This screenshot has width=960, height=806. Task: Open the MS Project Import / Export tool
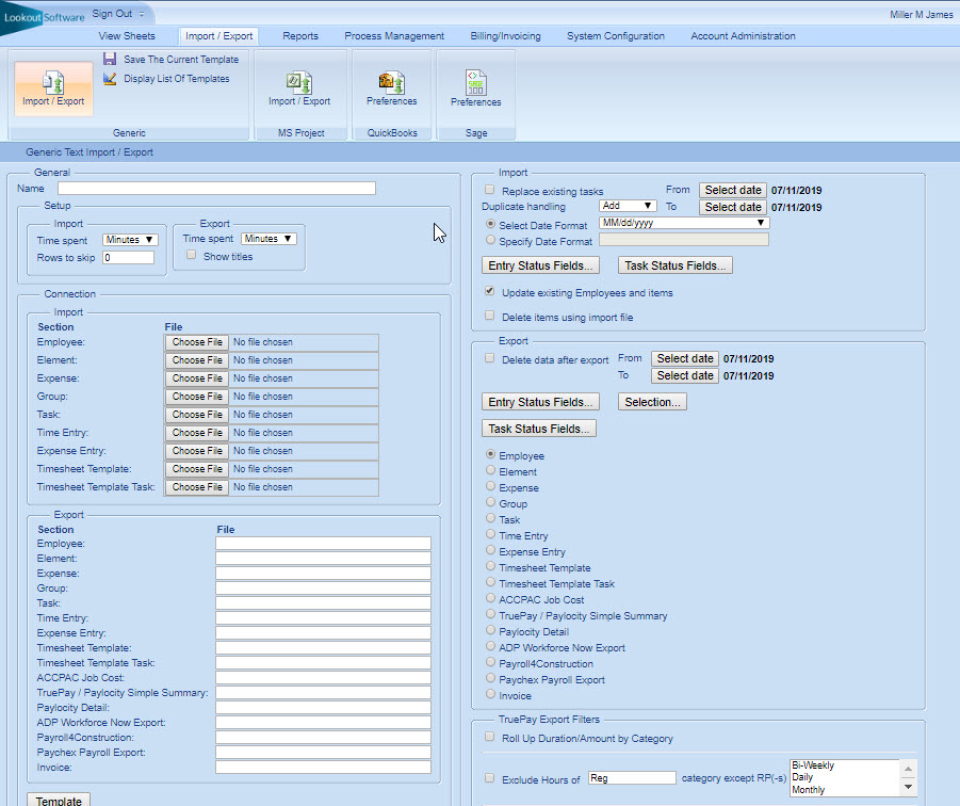coord(299,91)
